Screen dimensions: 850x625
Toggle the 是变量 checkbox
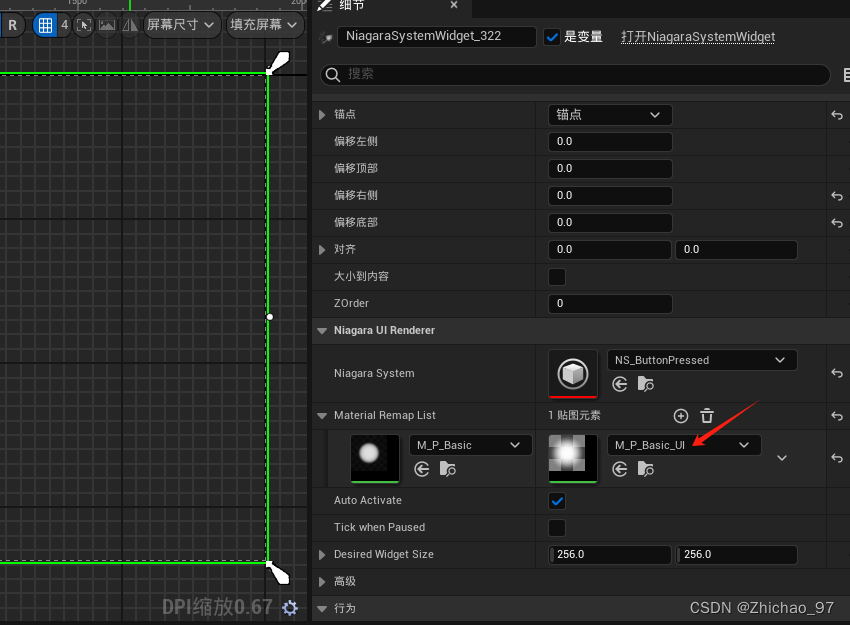click(x=552, y=36)
